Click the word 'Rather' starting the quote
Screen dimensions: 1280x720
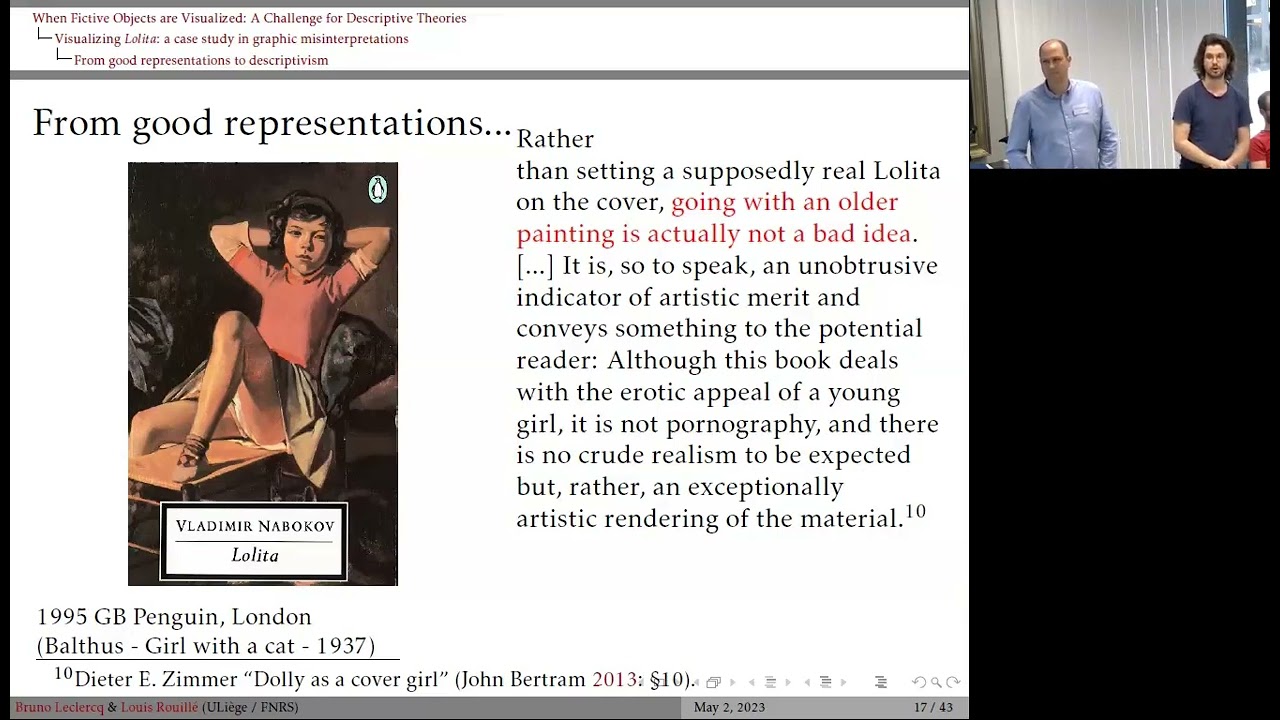[x=555, y=139]
